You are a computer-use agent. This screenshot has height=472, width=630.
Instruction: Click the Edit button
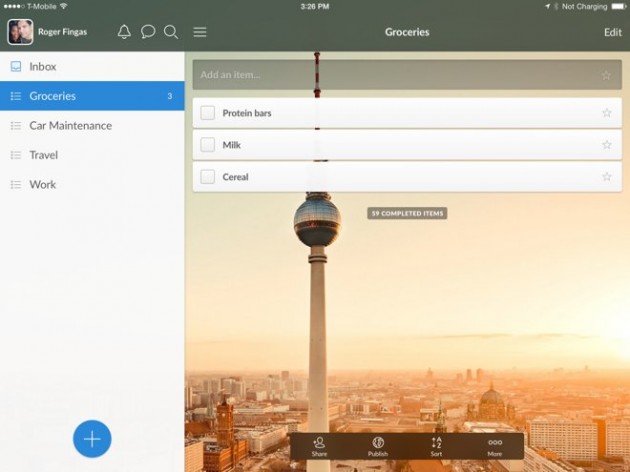(613, 32)
